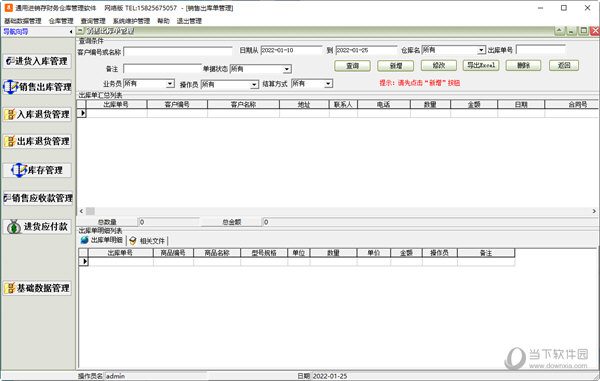Click 单价 column header in detail table
Image resolution: width=600 pixels, height=381 pixels.
(x=374, y=253)
